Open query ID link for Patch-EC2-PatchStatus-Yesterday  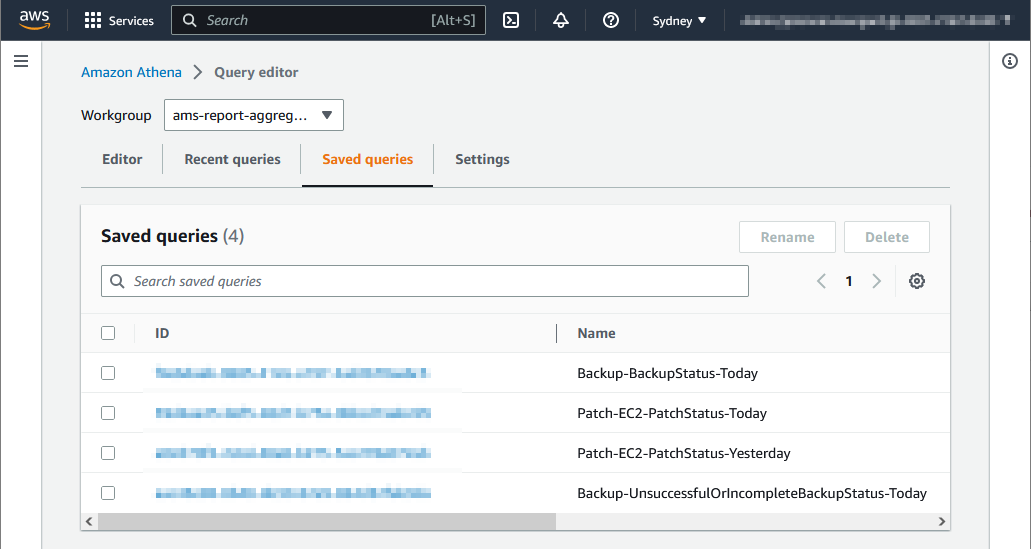point(293,454)
